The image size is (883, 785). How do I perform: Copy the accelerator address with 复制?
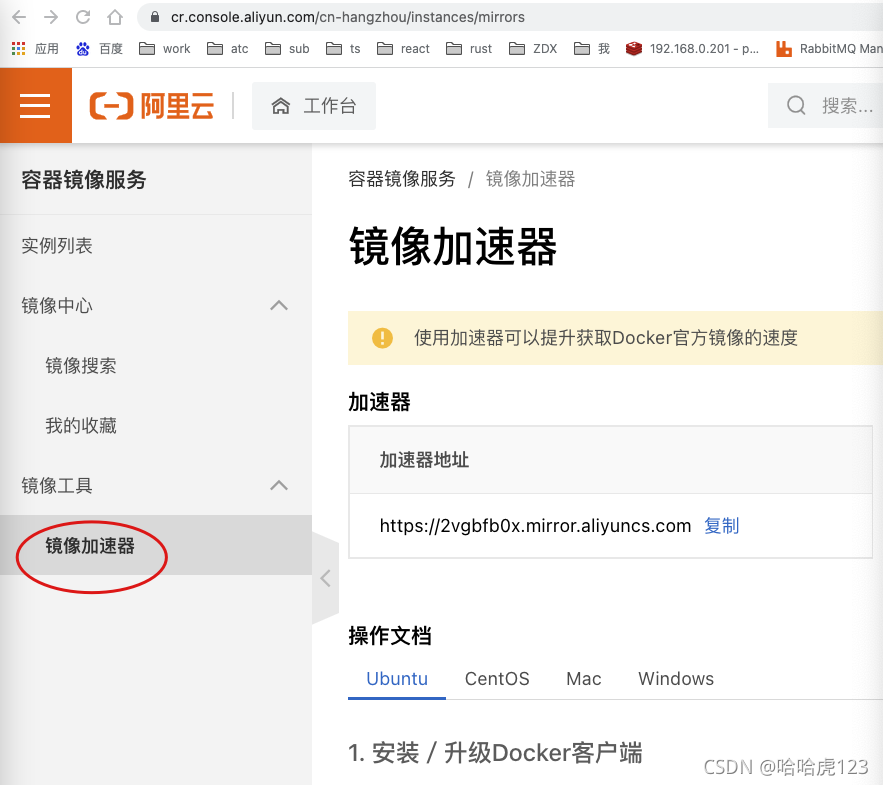pyautogui.click(x=721, y=526)
